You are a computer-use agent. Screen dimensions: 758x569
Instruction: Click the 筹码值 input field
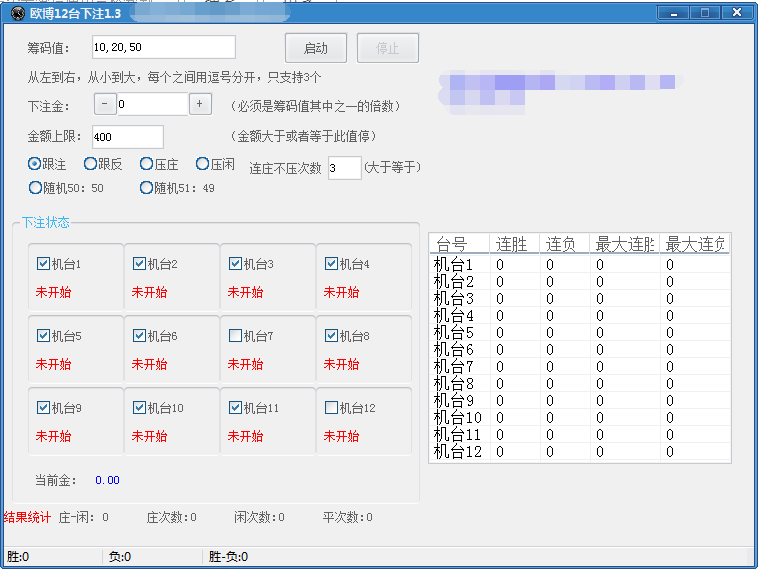(164, 47)
